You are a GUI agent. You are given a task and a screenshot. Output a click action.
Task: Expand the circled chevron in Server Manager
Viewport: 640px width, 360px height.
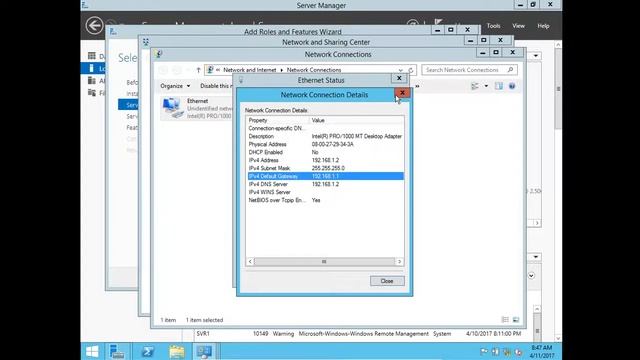click(531, 276)
